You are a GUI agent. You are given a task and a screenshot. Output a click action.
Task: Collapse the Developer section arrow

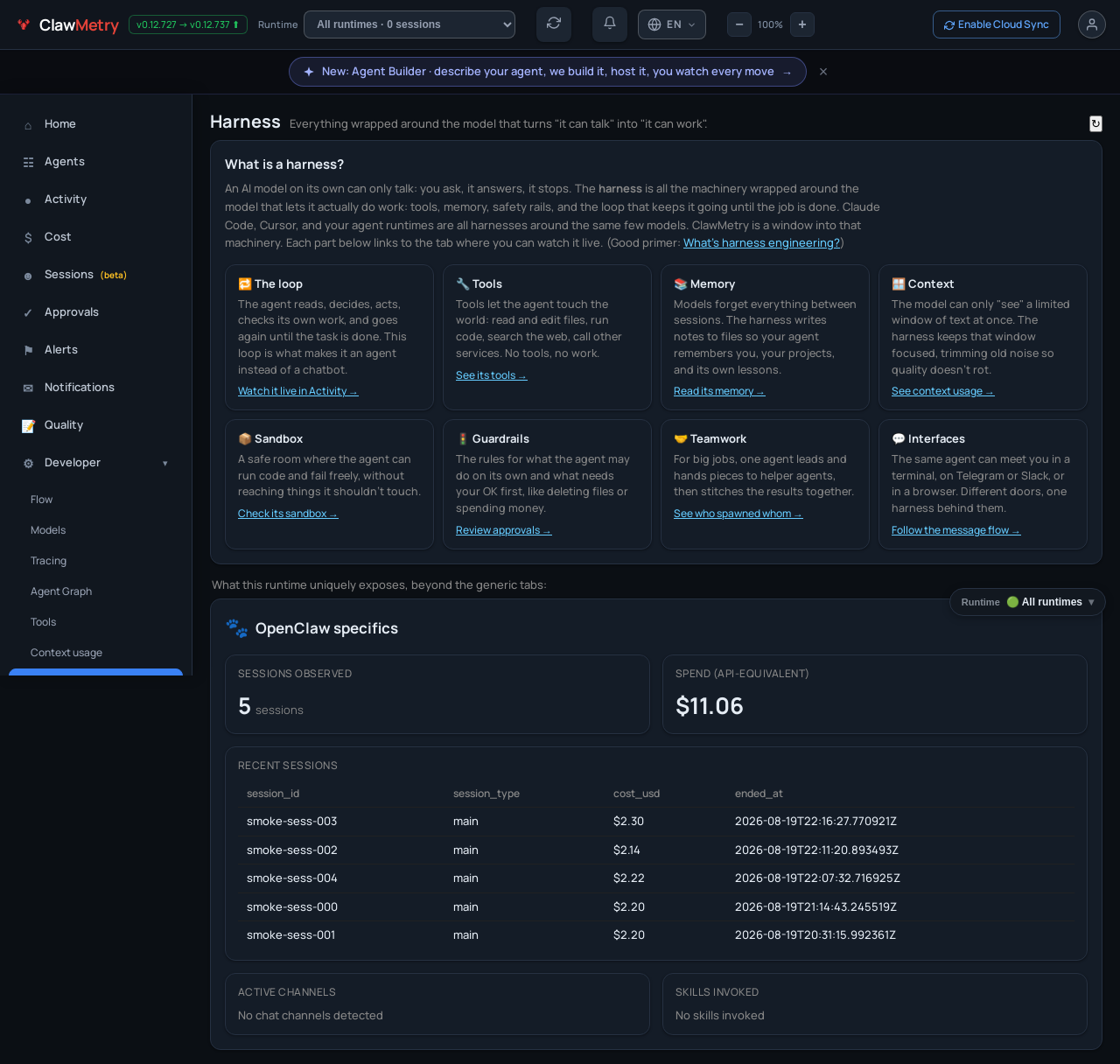(x=164, y=463)
